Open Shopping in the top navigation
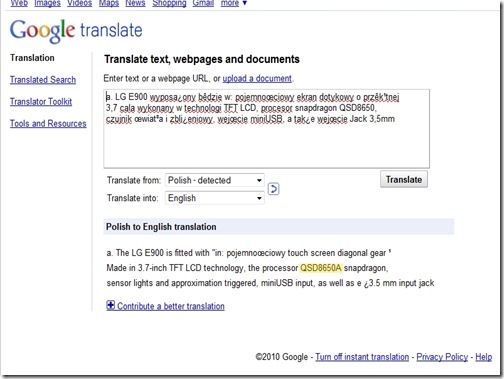 (169, 3)
